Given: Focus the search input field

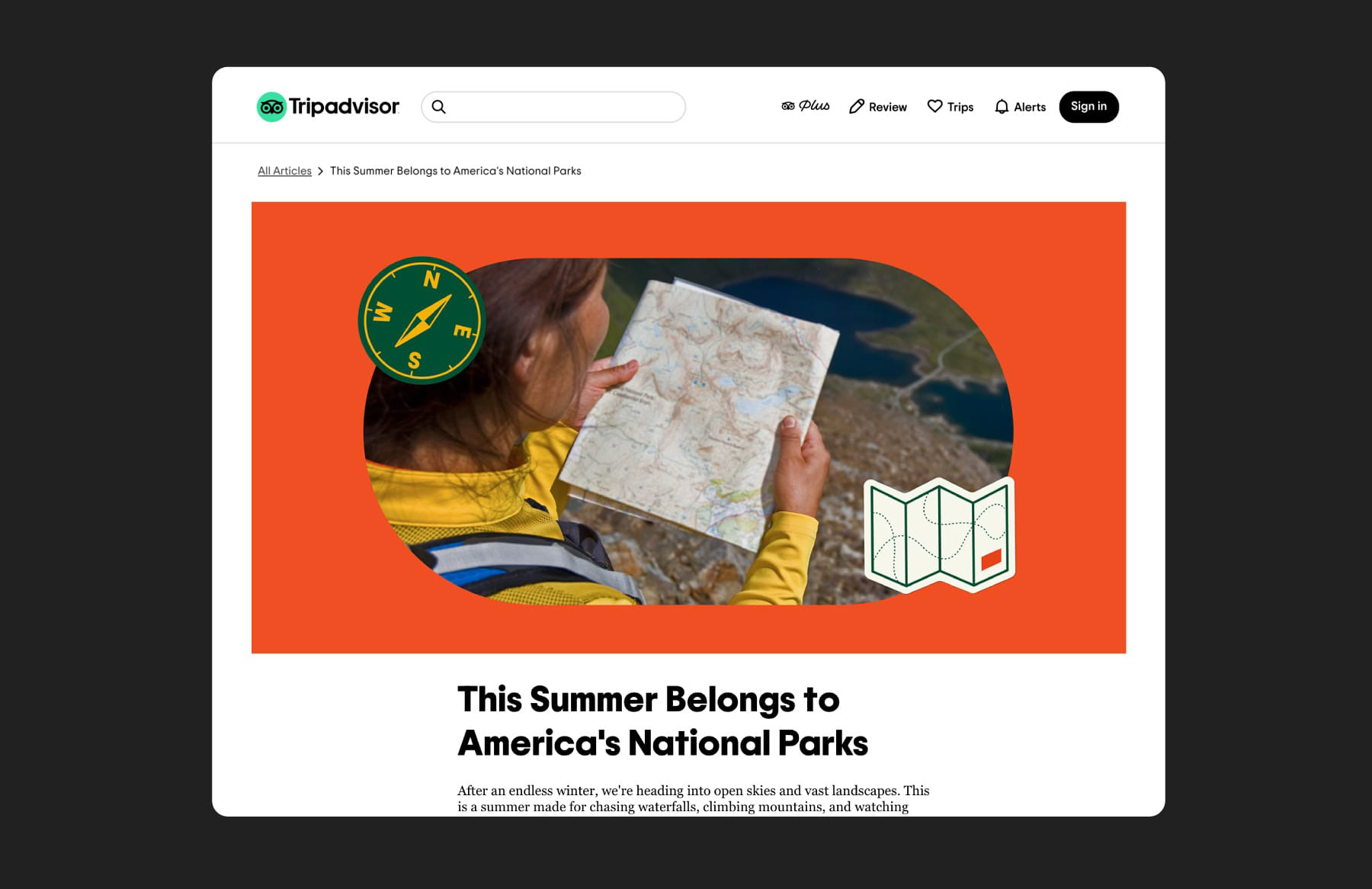Looking at the screenshot, I should (553, 107).
